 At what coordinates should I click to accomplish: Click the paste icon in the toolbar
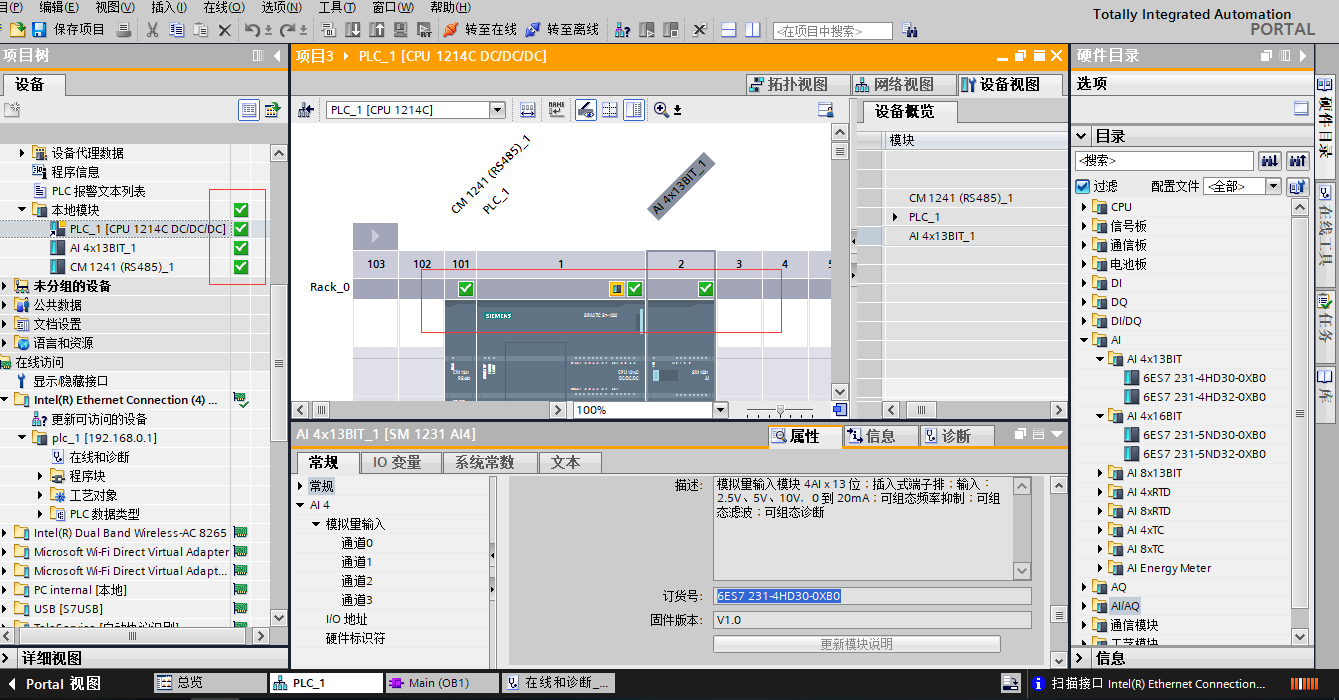(200, 30)
